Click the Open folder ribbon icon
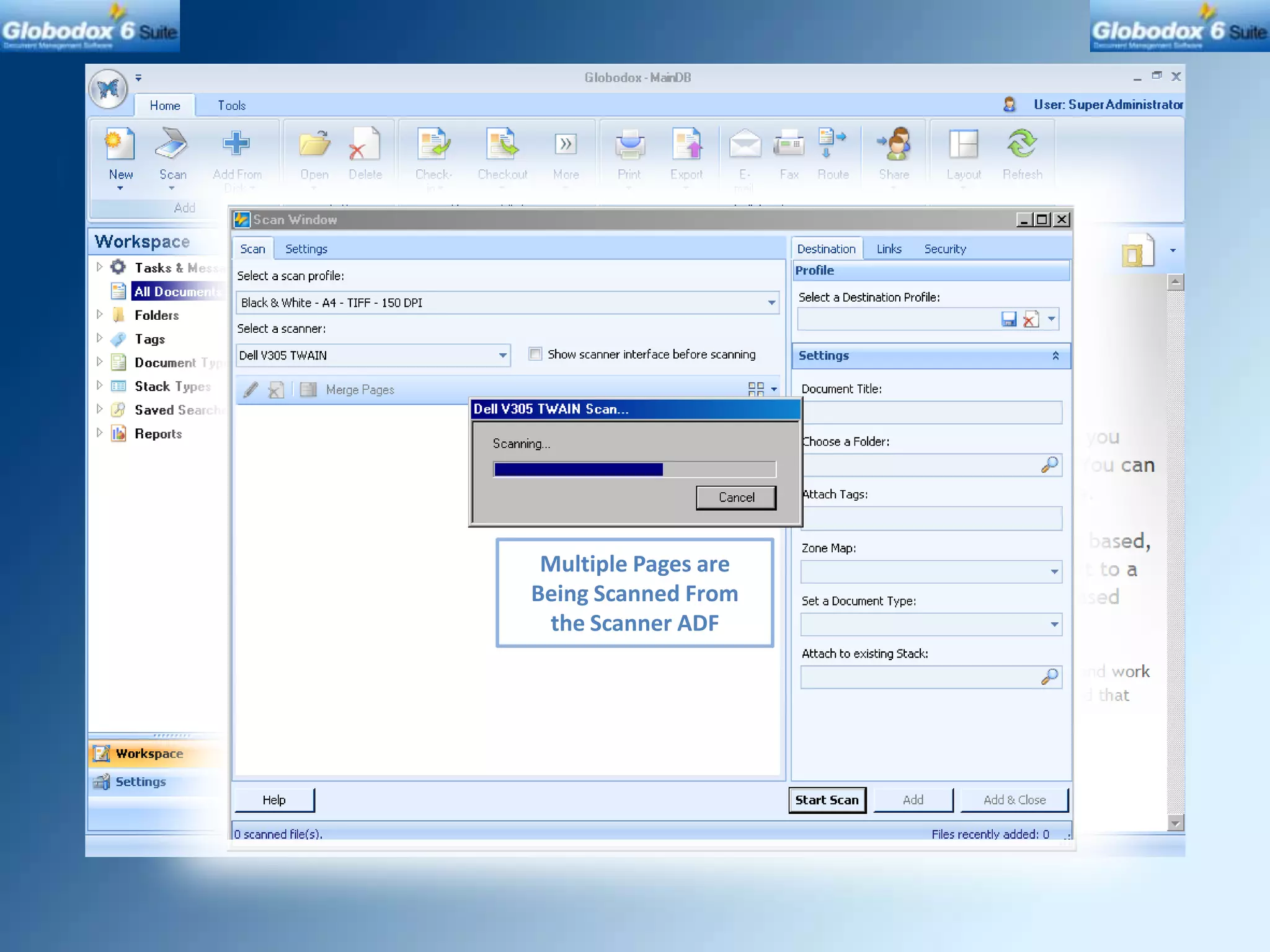This screenshot has height=952, width=1270. (x=314, y=144)
